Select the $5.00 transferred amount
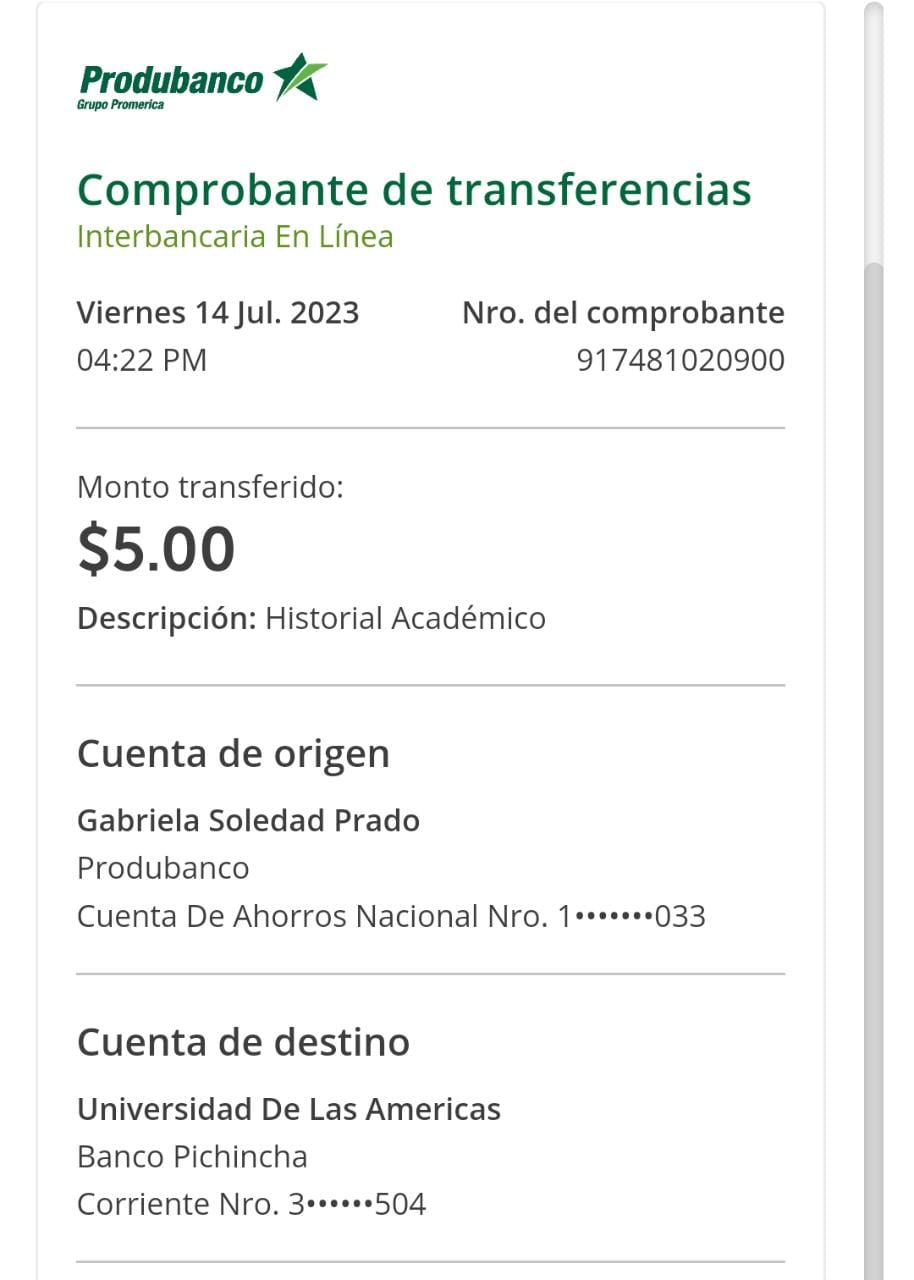The image size is (914, 1280). [x=156, y=549]
